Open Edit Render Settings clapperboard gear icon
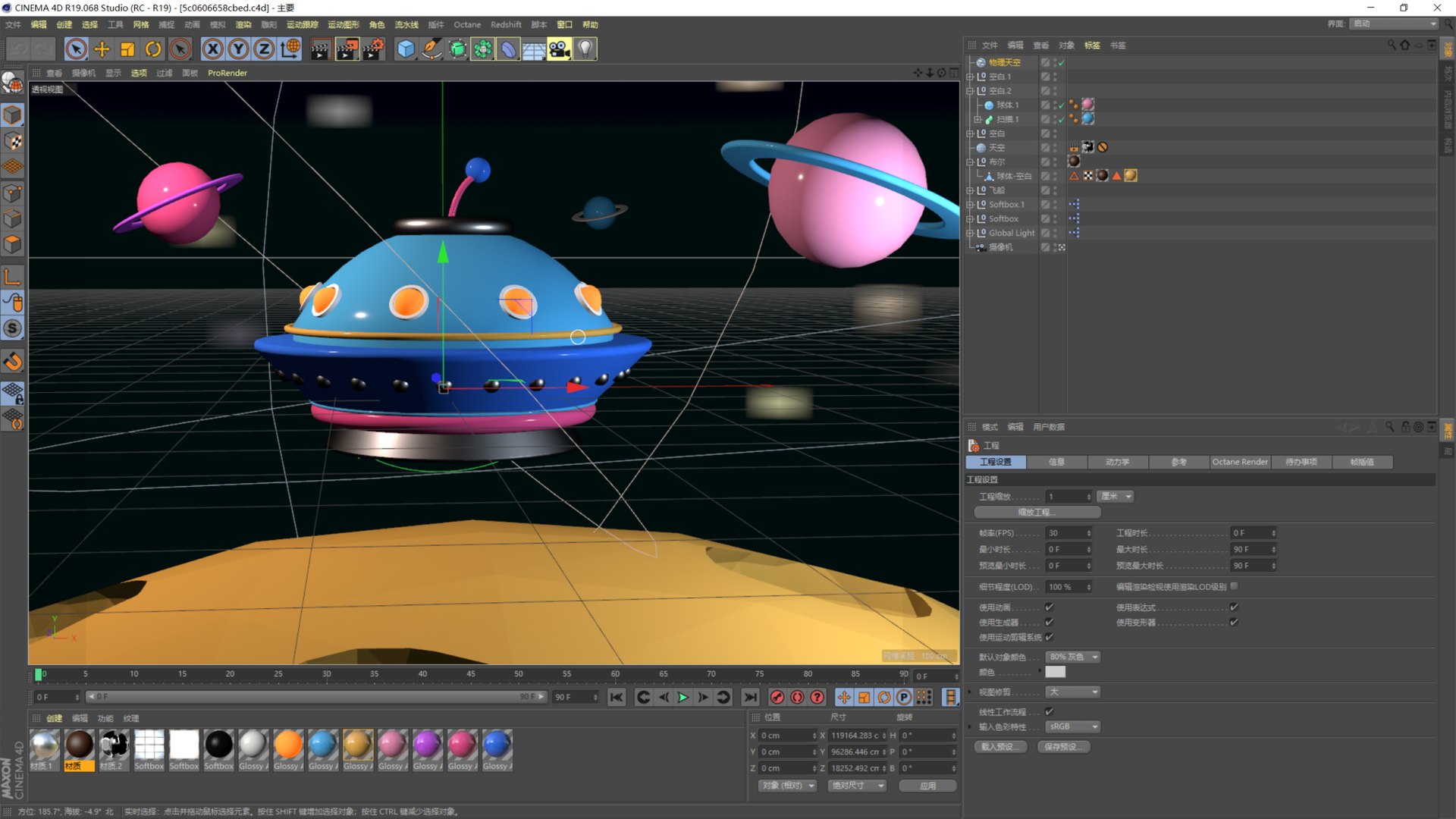Viewport: 1456px width, 819px height. coord(372,49)
